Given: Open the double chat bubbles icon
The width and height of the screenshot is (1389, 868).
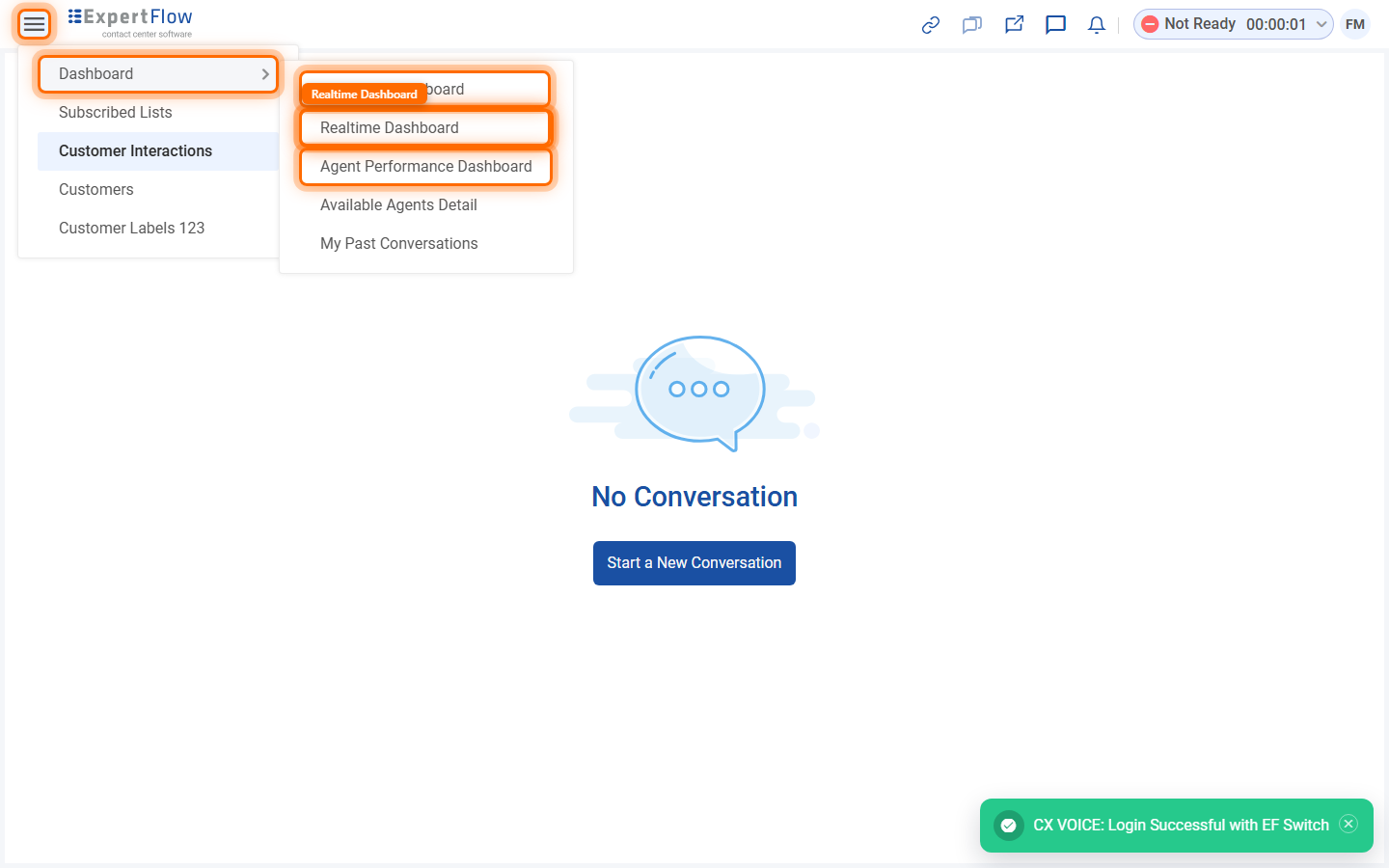Looking at the screenshot, I should coord(972,25).
